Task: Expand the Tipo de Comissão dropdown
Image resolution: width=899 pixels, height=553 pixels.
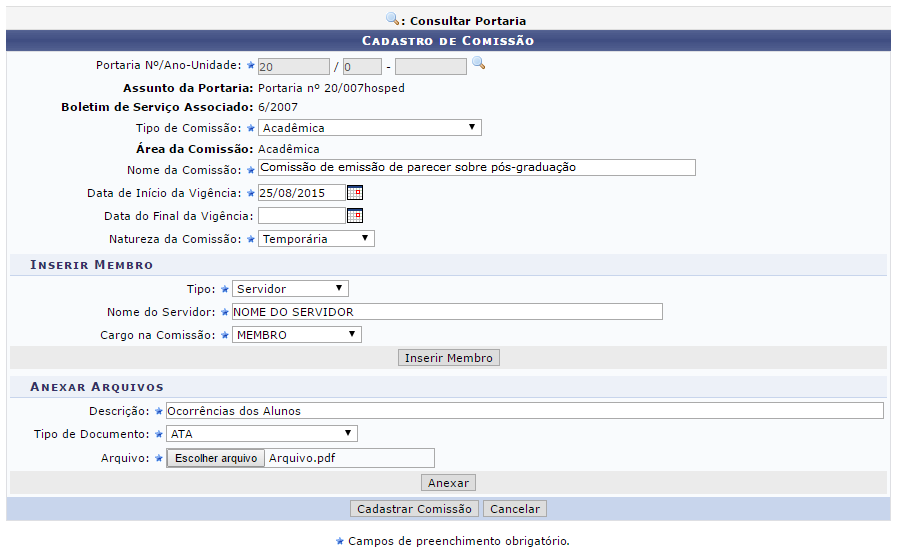Action: click(x=369, y=128)
